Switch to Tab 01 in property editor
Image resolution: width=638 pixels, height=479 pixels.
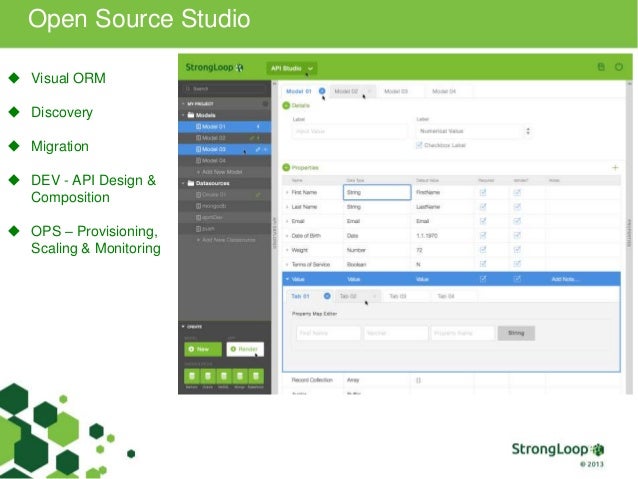click(x=300, y=296)
